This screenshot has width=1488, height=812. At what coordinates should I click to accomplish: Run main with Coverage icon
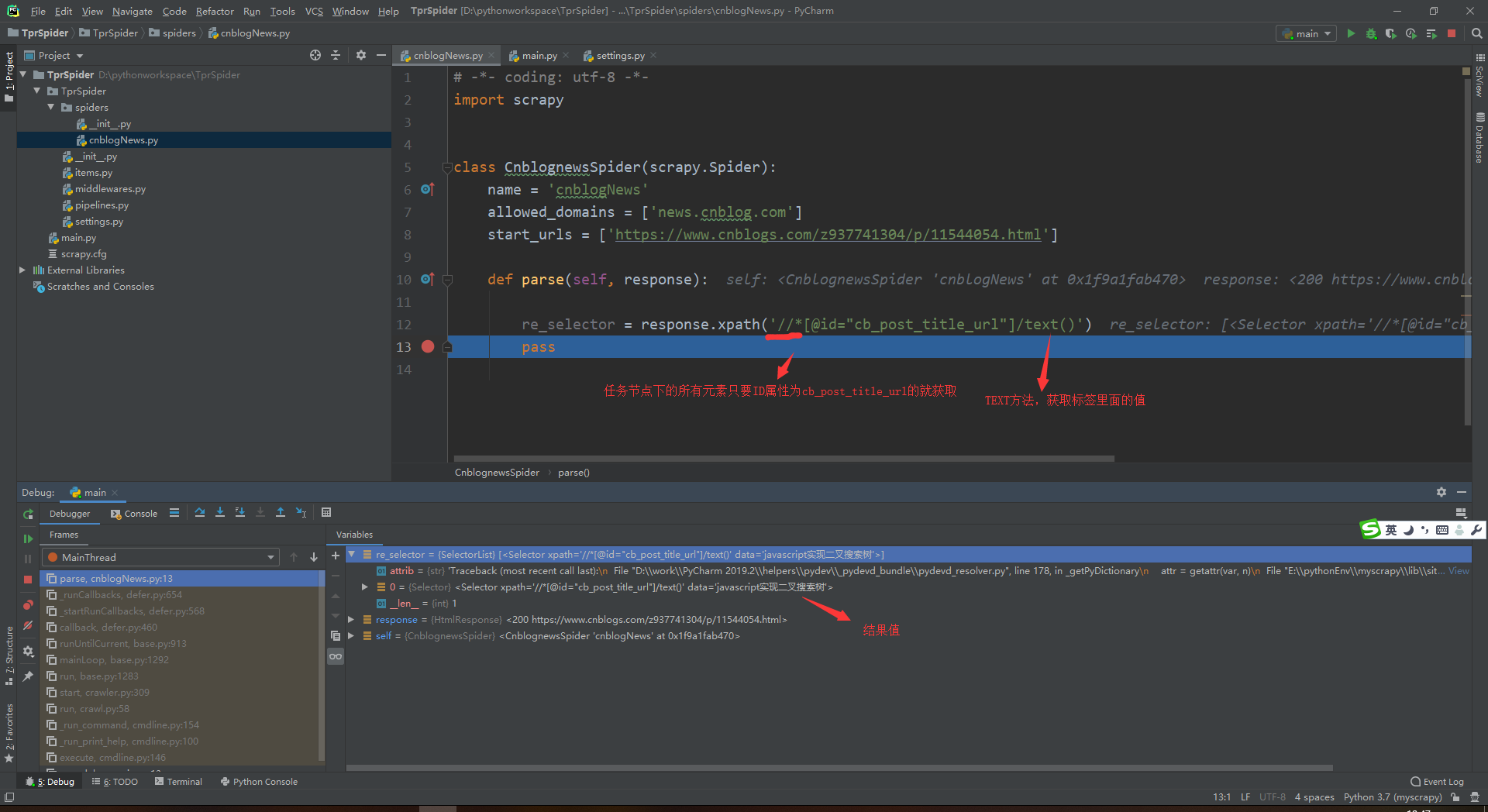coord(1391,33)
